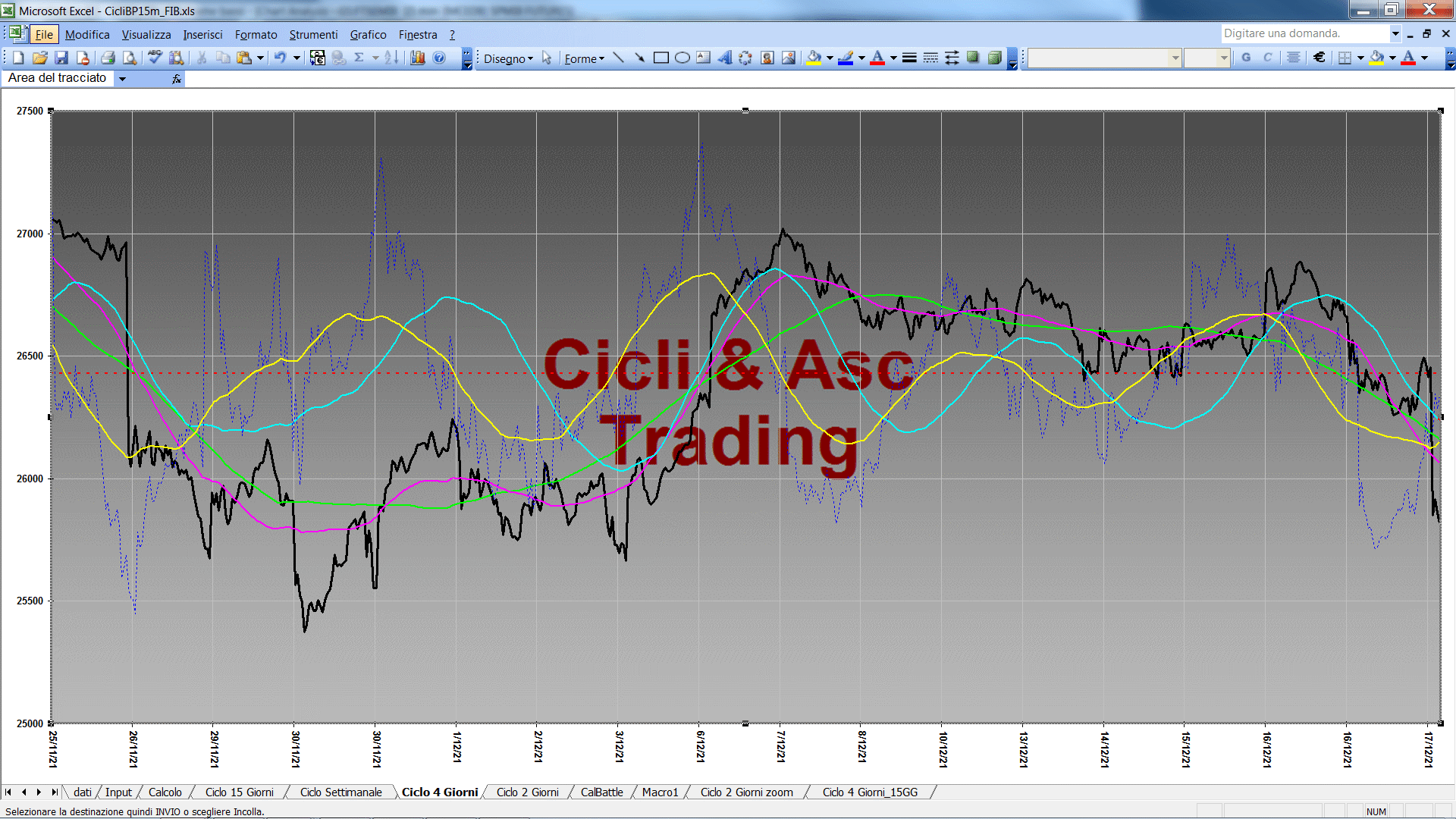Open the Strumenti menu
This screenshot has width=1456, height=819.
pyautogui.click(x=313, y=34)
